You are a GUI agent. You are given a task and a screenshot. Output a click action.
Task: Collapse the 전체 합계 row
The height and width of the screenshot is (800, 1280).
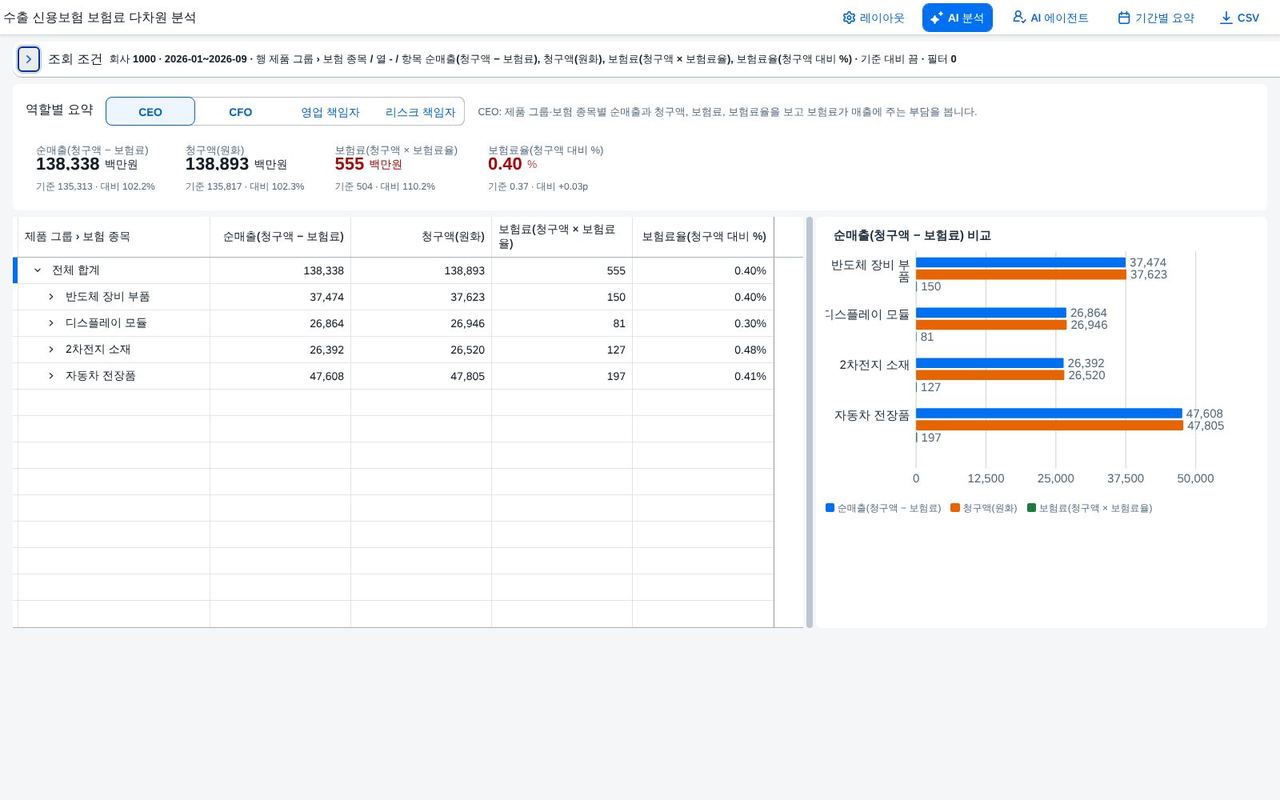38,270
